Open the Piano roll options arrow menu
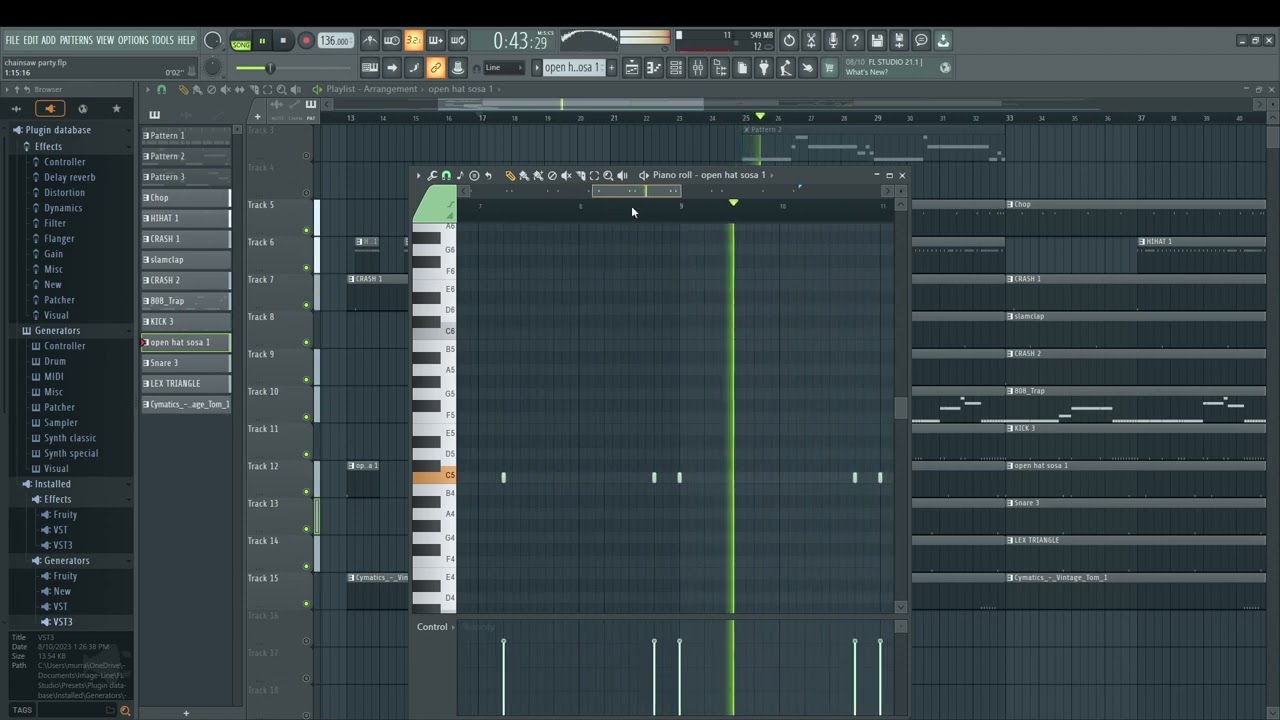Screen dimensions: 1280x720 click(418, 175)
